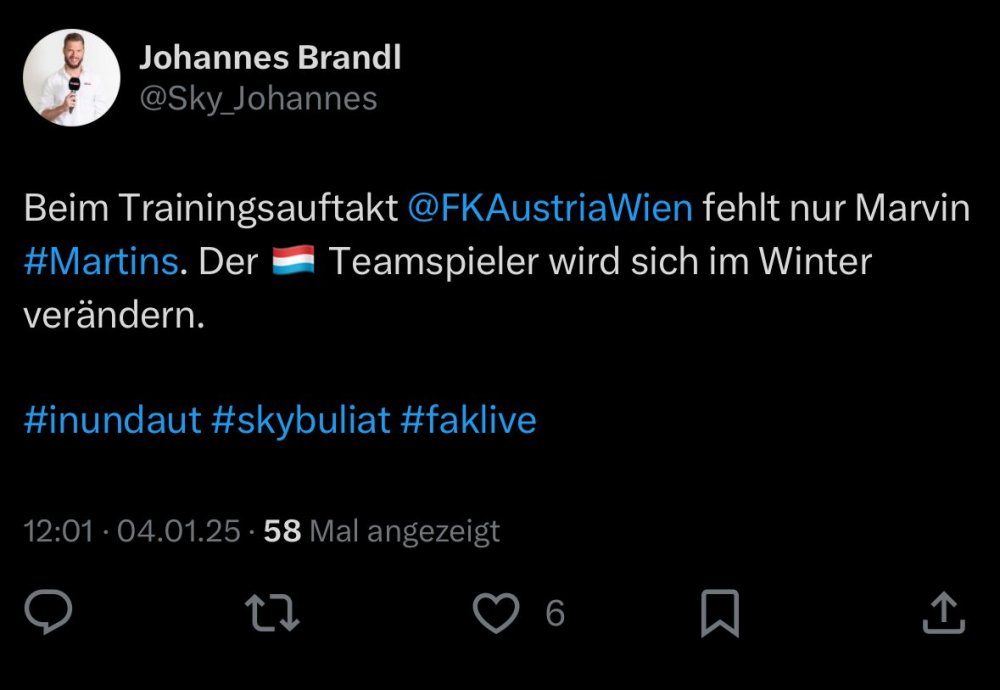
Task: Like the tweet with the heart icon
Action: [x=496, y=612]
